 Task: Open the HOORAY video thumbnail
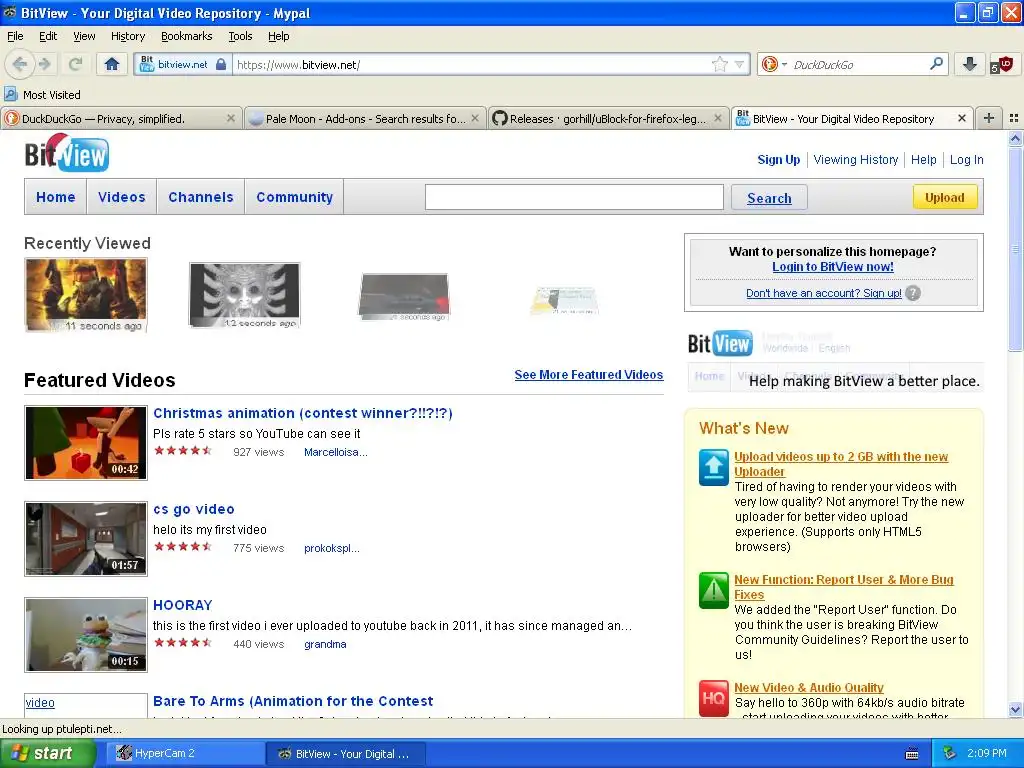click(x=86, y=635)
